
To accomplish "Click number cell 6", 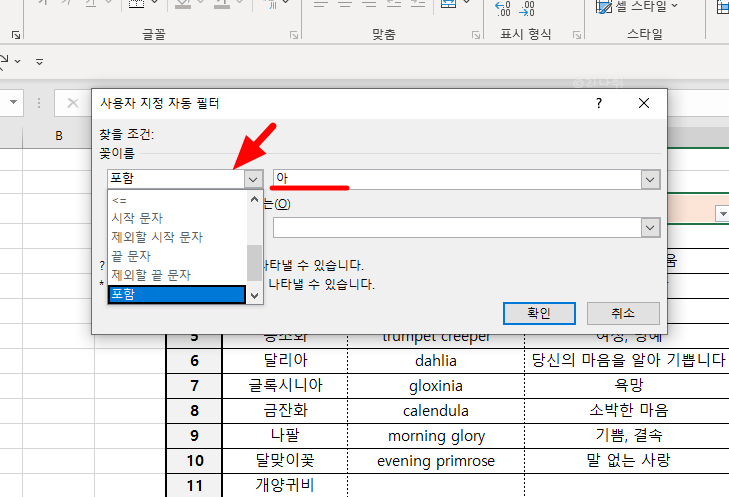I will point(194,361).
